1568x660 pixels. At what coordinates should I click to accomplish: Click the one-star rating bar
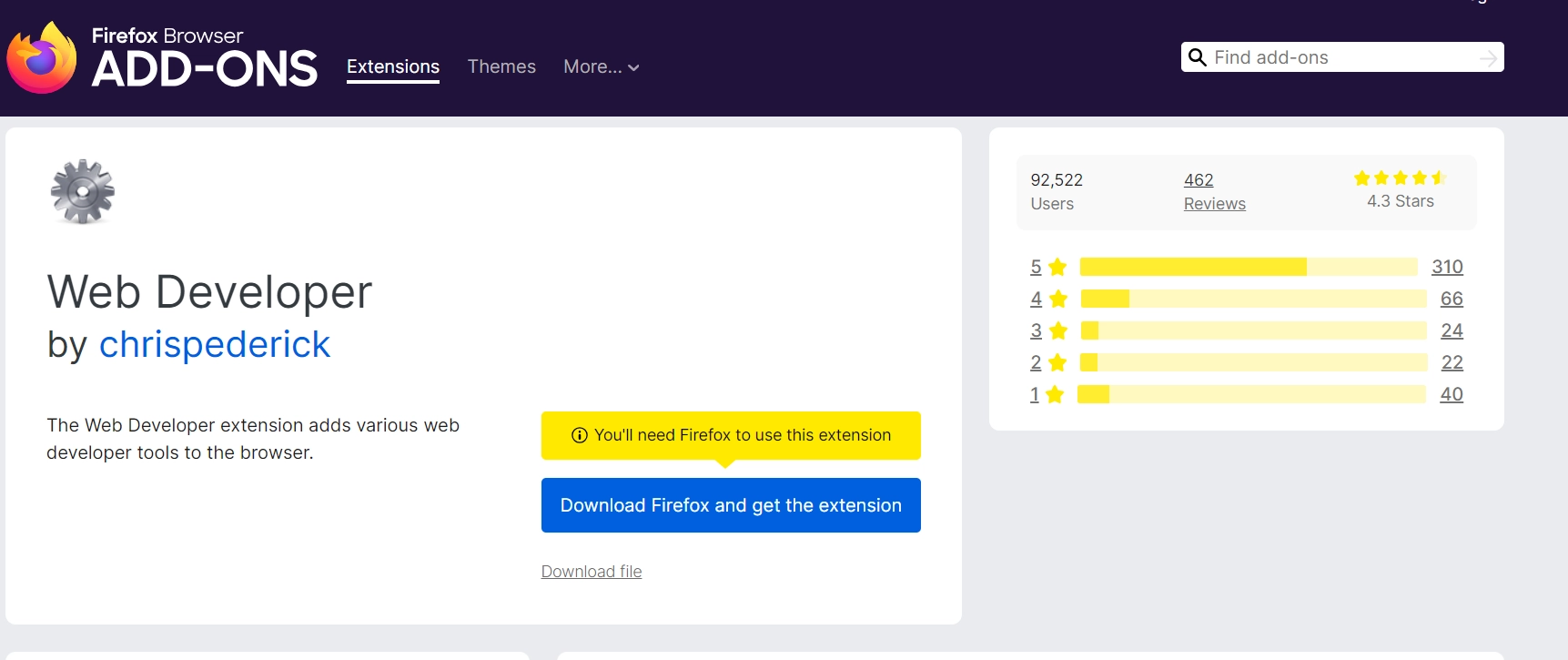pyautogui.click(x=1251, y=394)
